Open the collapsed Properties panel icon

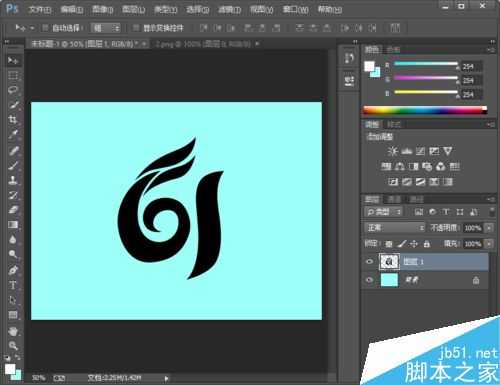[349, 80]
